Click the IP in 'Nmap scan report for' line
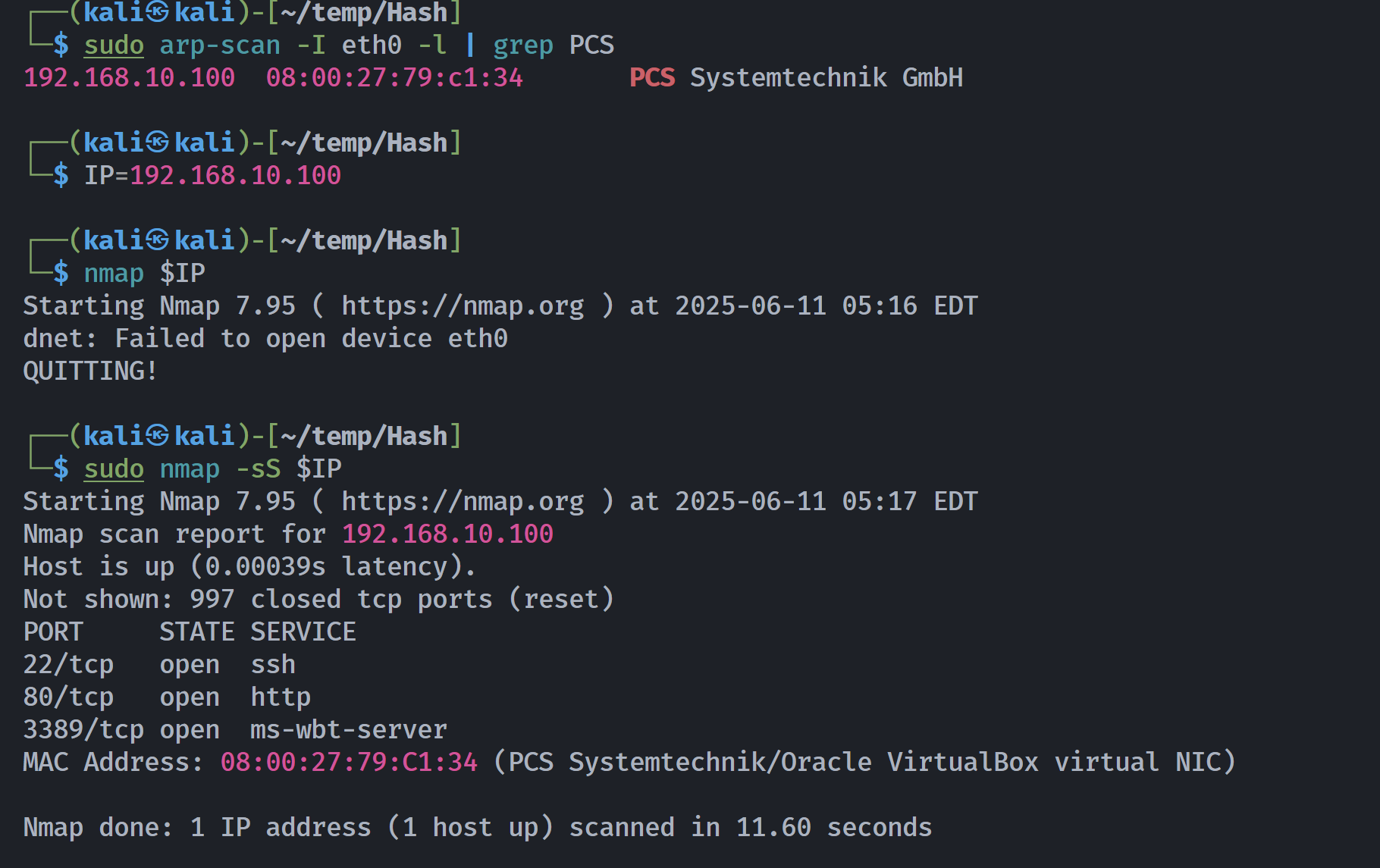This screenshot has width=1380, height=868. pos(447,534)
